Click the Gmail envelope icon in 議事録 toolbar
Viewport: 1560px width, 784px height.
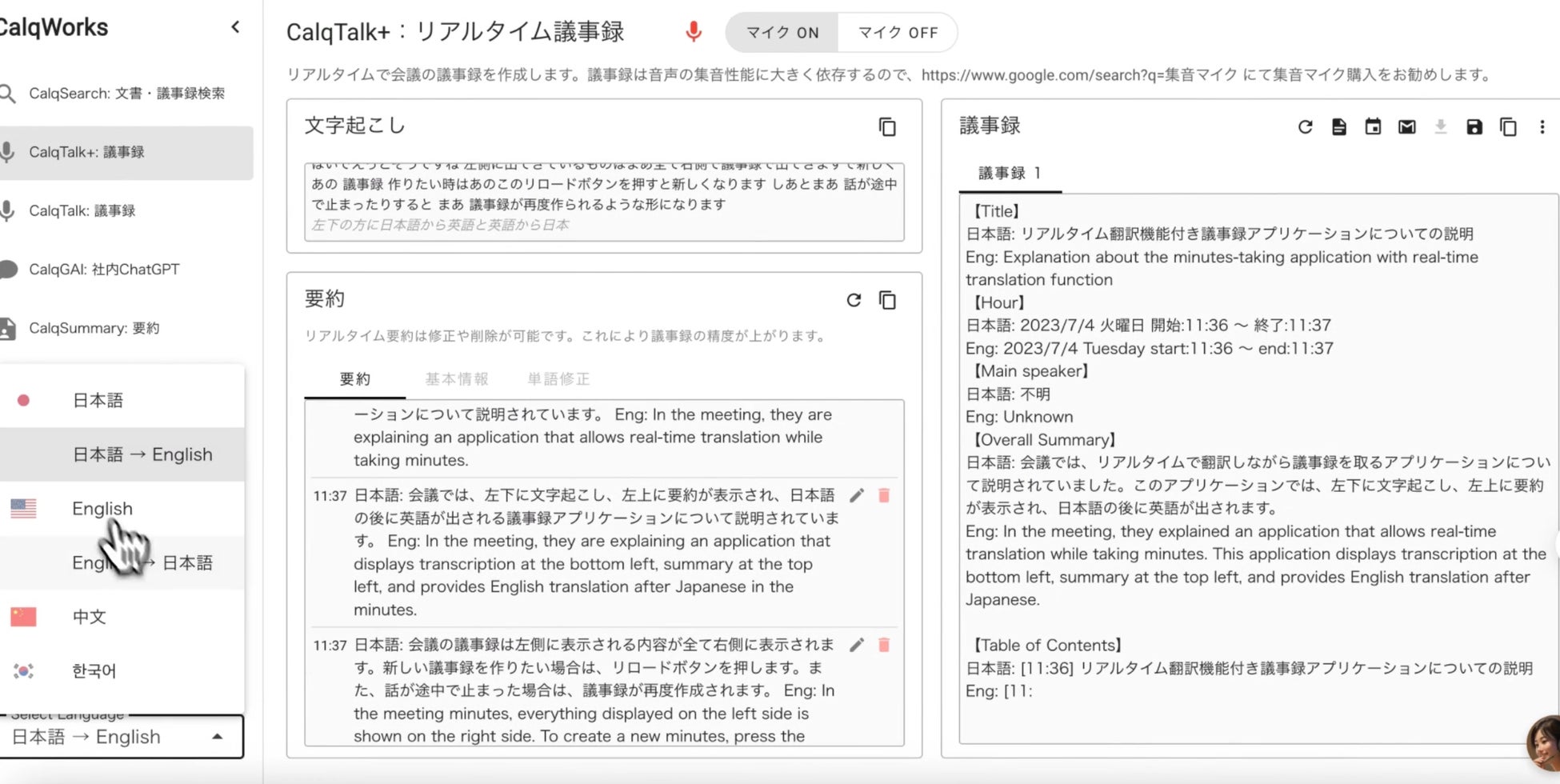[x=1406, y=126]
